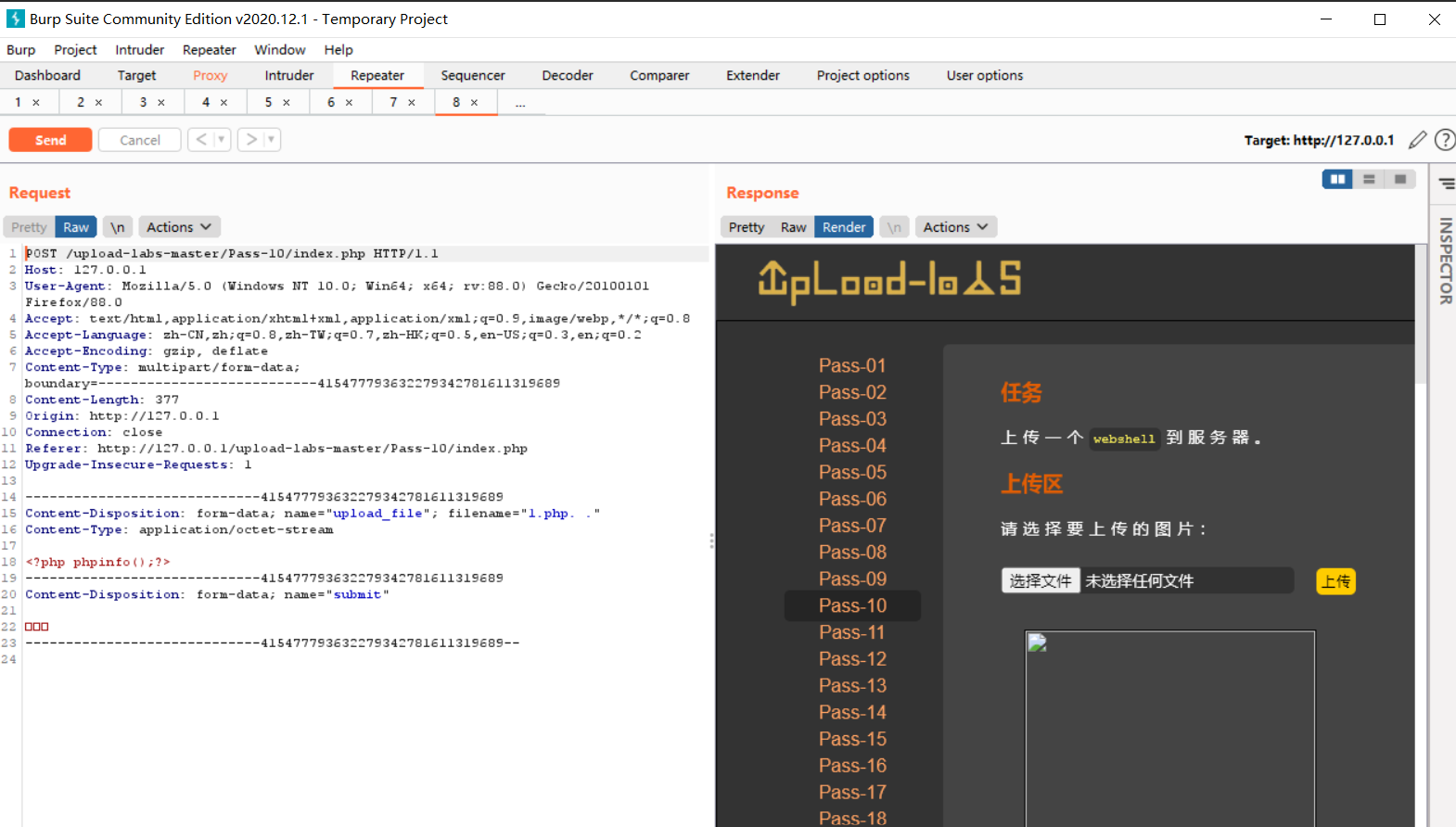Switch to the Decoder tab
Image resolution: width=1456 pixels, height=827 pixels.
tap(568, 76)
